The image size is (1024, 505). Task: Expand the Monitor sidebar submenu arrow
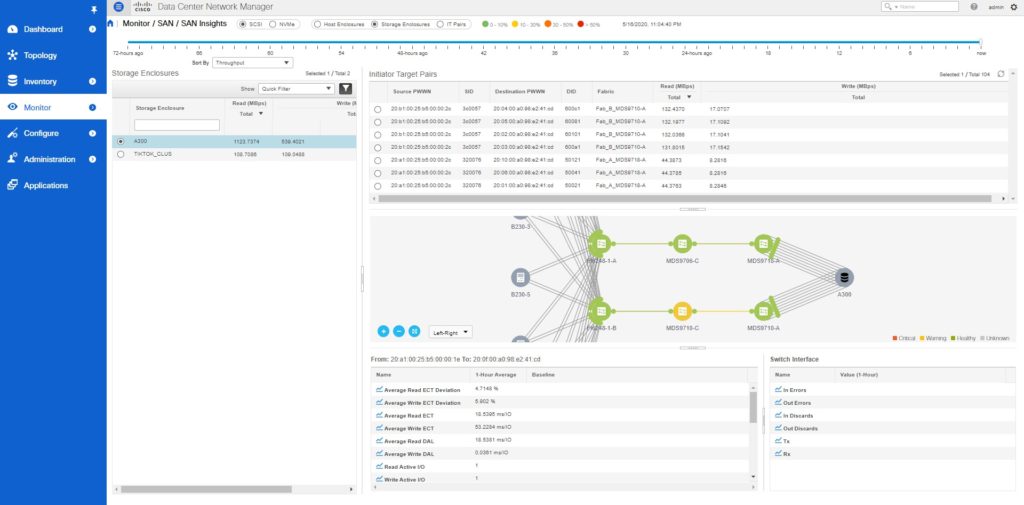[92, 107]
